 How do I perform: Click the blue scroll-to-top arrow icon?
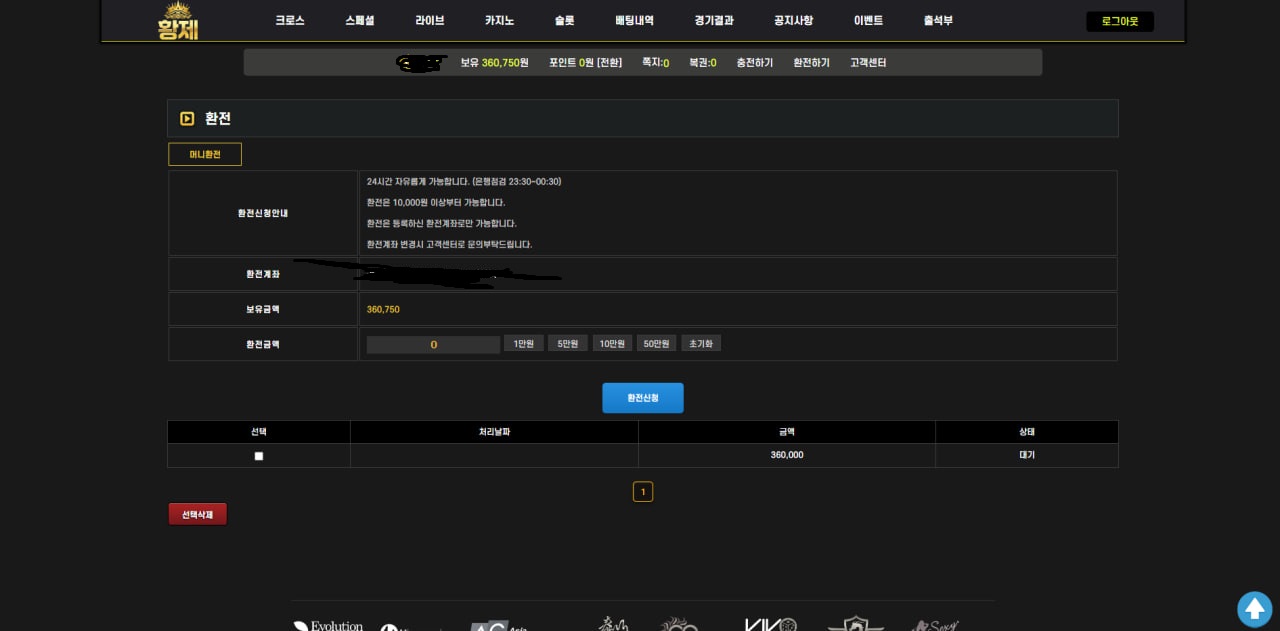tap(1254, 608)
